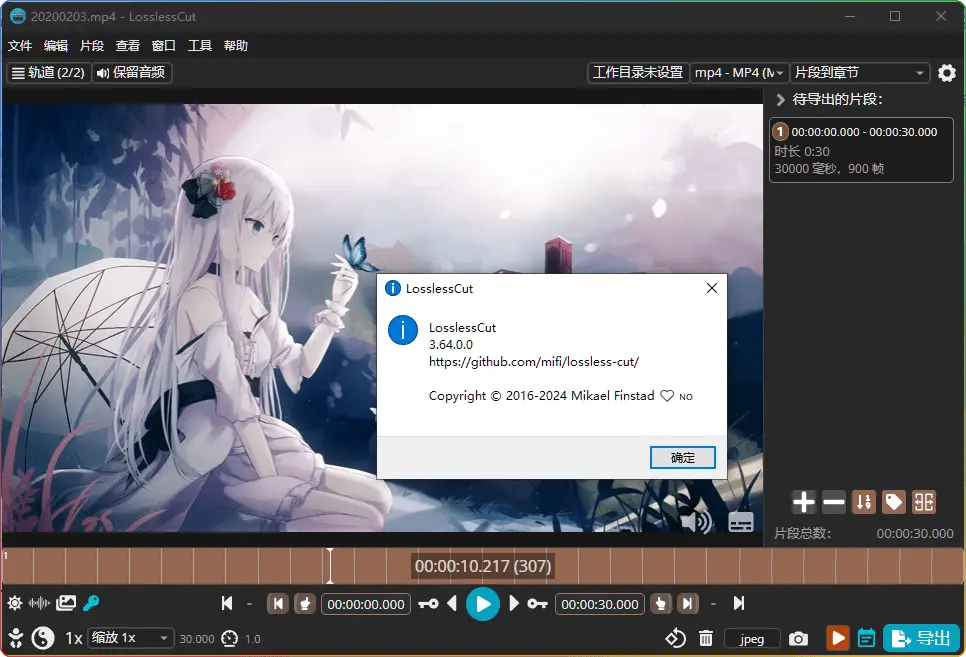The image size is (966, 657).
Task: Open the 轨道 (2/2) tracks panel
Action: tap(49, 73)
